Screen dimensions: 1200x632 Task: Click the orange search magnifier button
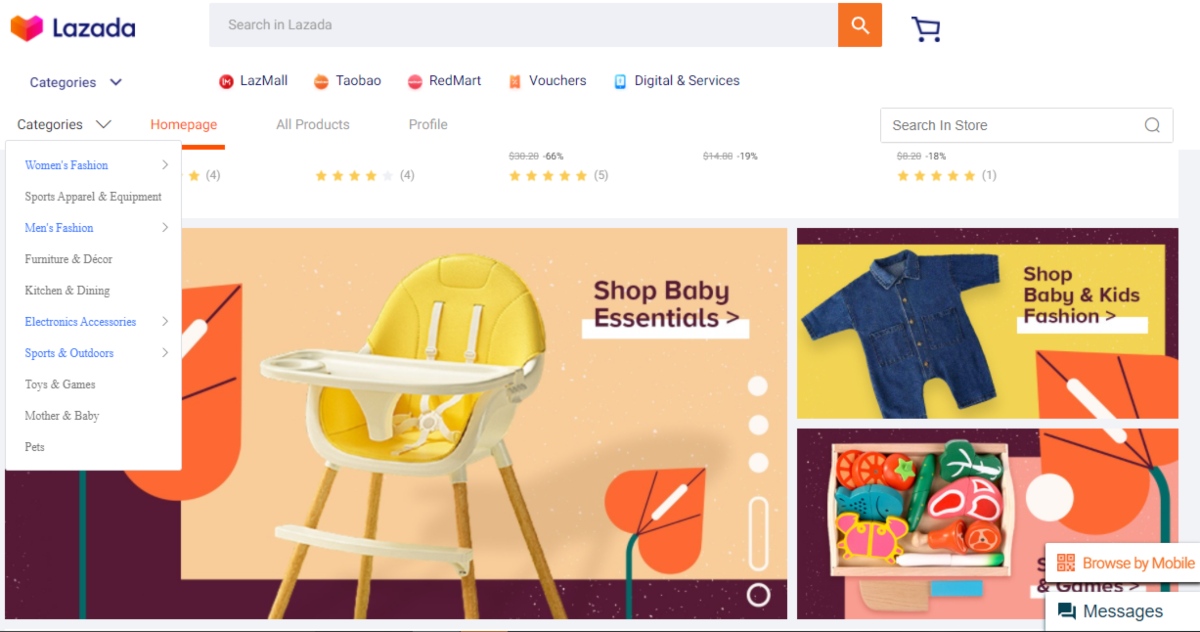click(859, 25)
